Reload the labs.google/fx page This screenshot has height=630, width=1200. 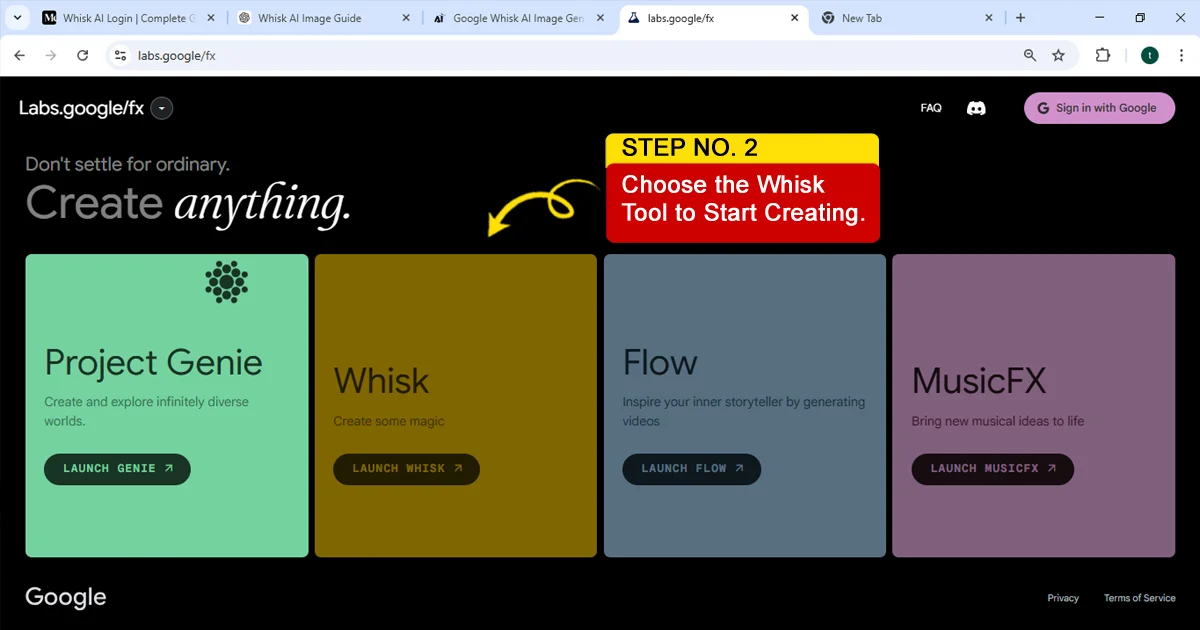83,56
